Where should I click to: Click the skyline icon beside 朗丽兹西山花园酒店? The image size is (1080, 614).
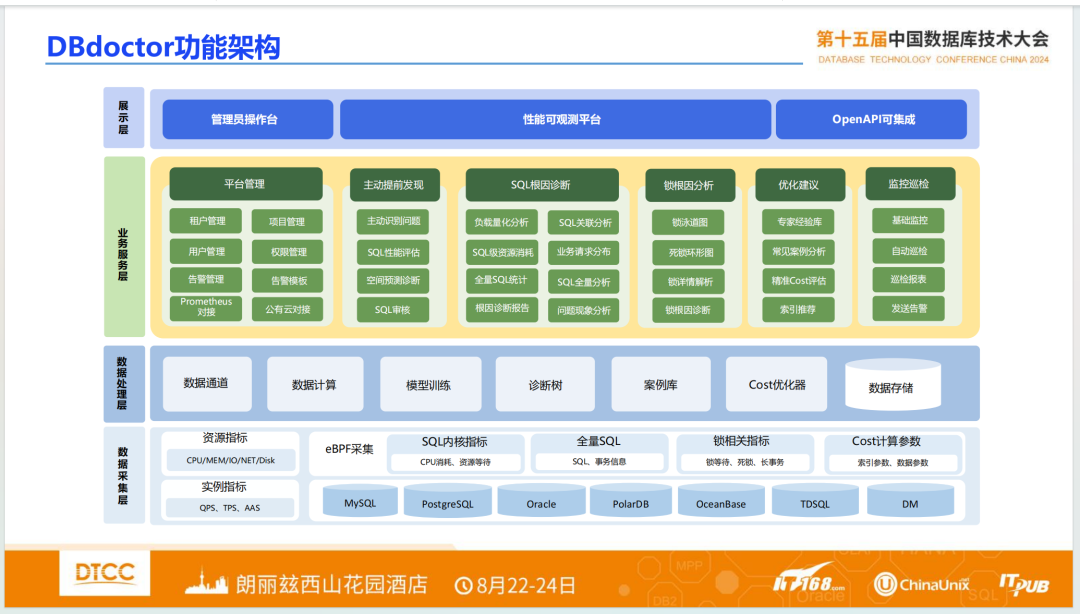206,582
